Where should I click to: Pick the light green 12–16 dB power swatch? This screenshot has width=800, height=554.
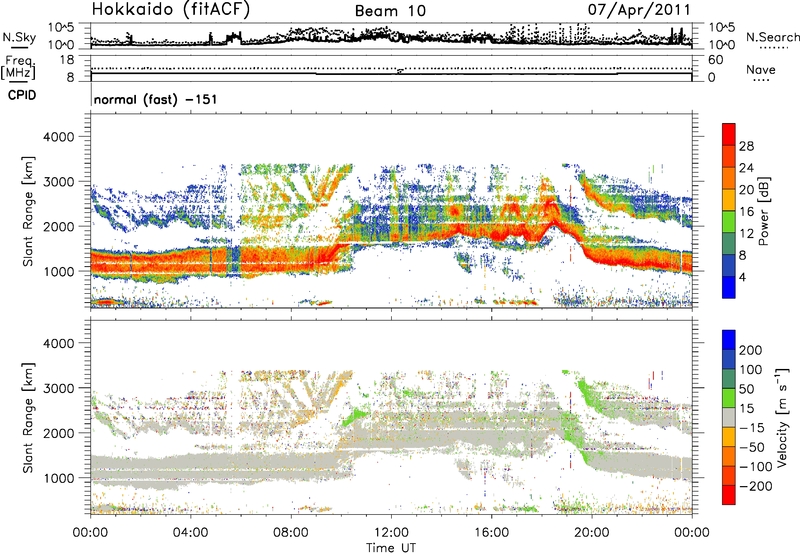pyautogui.click(x=729, y=222)
